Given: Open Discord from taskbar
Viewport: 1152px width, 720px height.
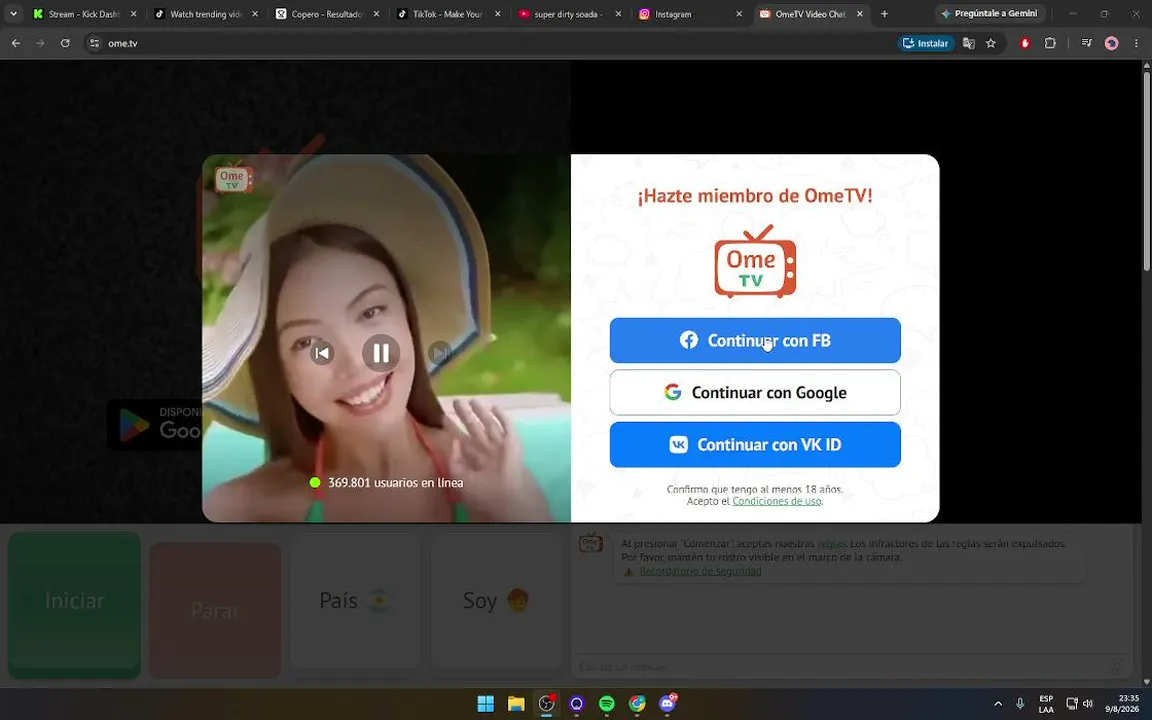Looking at the screenshot, I should (x=667, y=704).
